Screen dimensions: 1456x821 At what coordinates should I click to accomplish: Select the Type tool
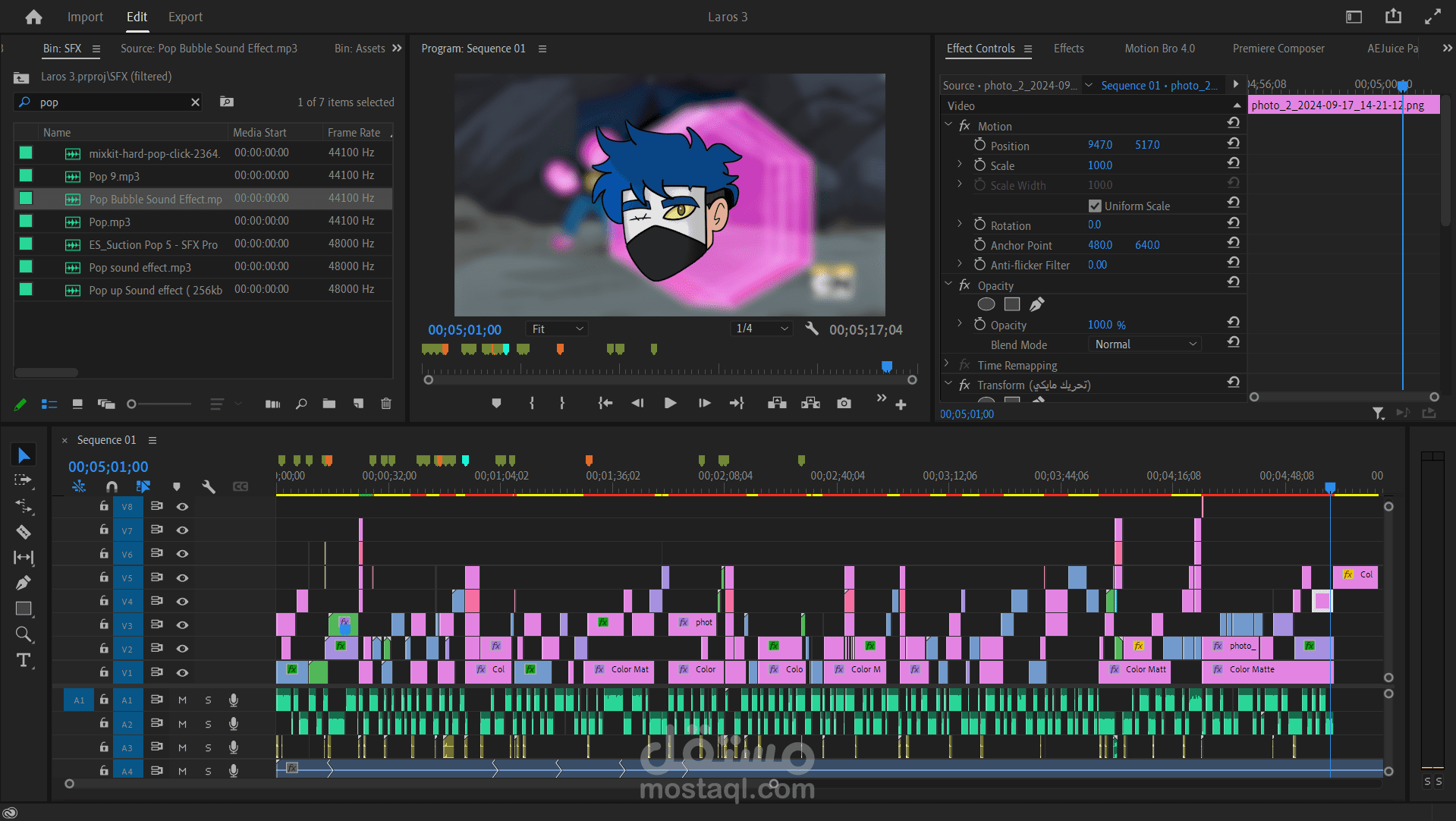pyautogui.click(x=24, y=660)
